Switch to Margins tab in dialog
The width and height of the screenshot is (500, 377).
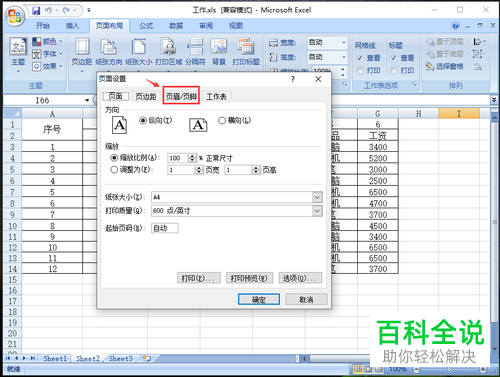coord(146,97)
